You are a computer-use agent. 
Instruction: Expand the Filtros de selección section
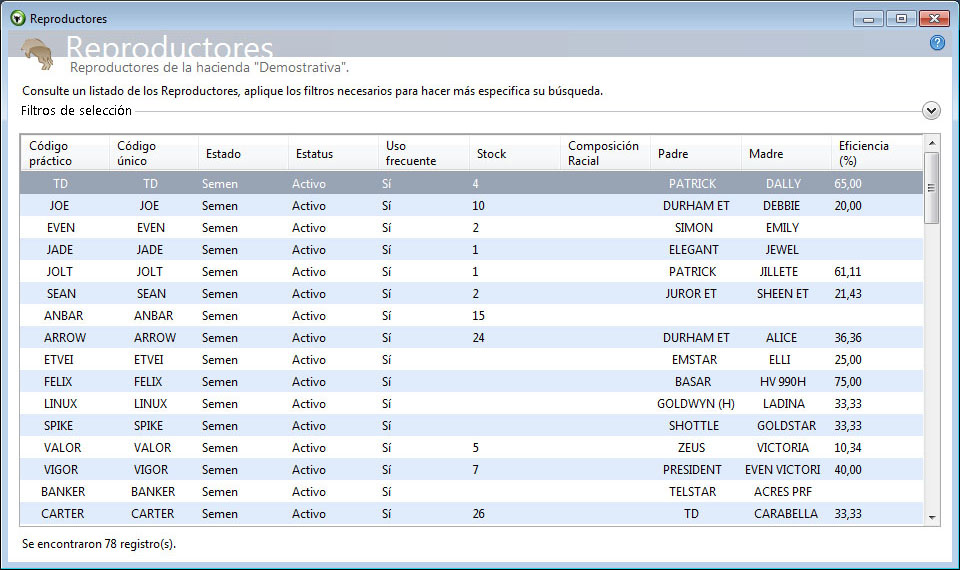point(931,111)
